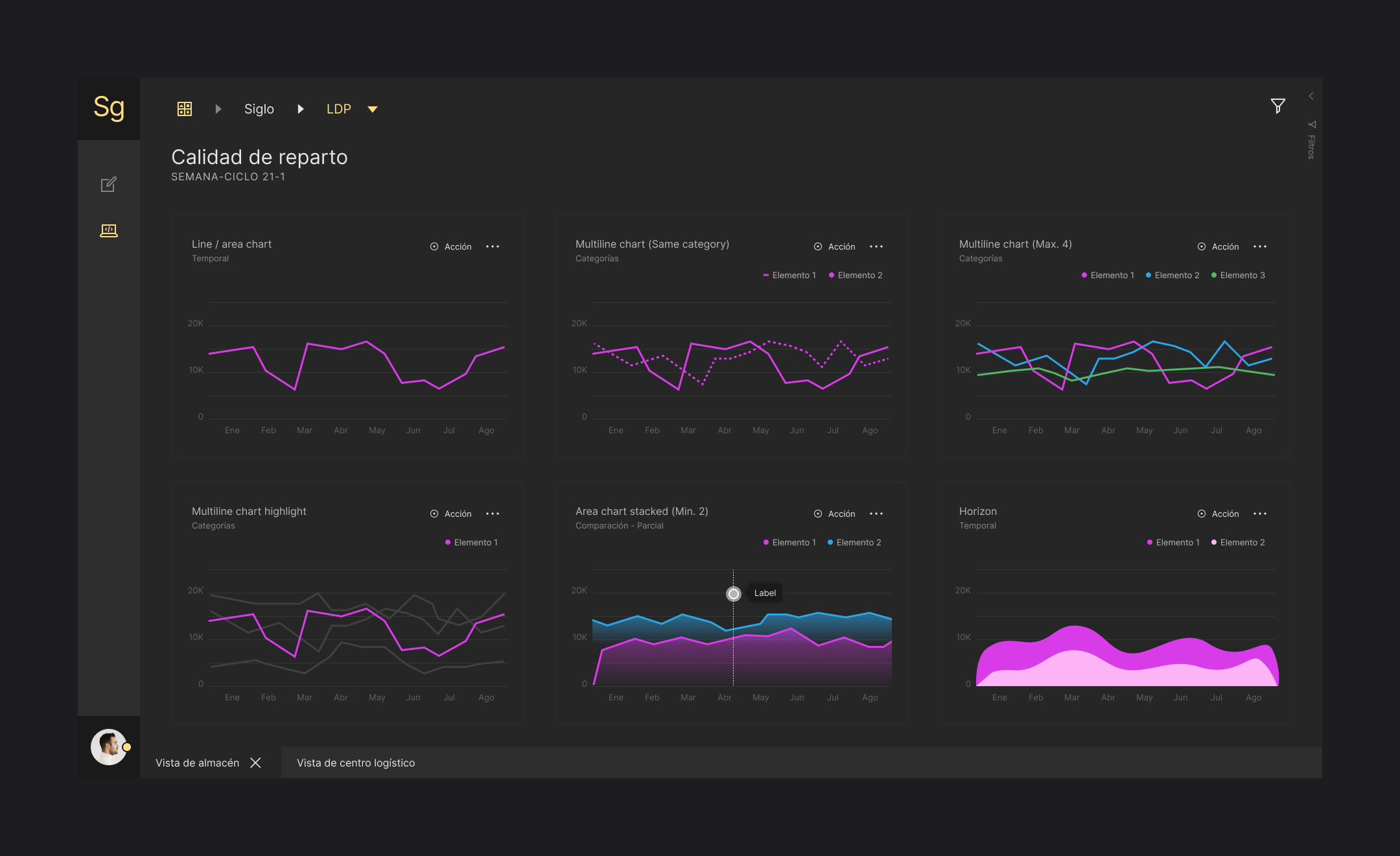
Task: Toggle Elemento 1 legend in Same category chart
Action: click(x=789, y=275)
